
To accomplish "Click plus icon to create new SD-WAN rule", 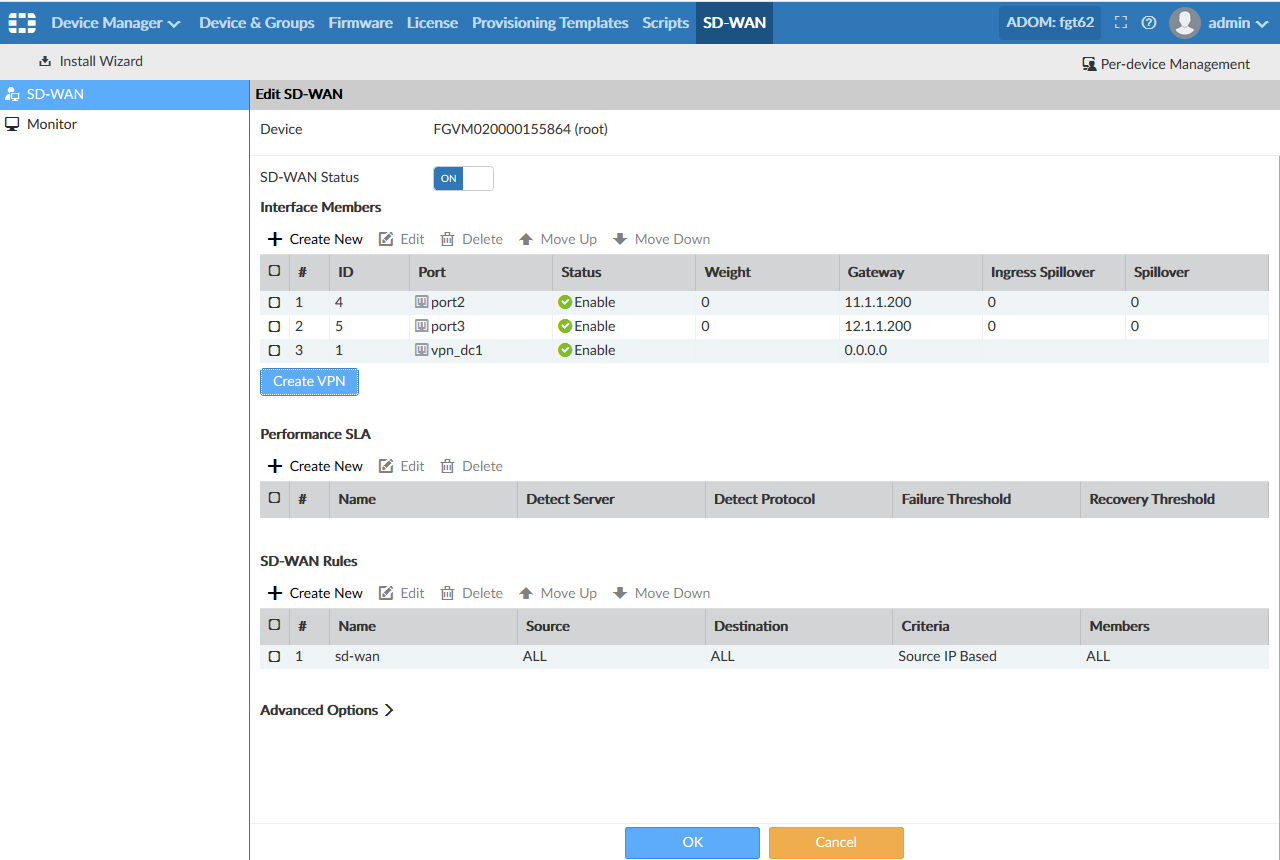I will tap(275, 593).
